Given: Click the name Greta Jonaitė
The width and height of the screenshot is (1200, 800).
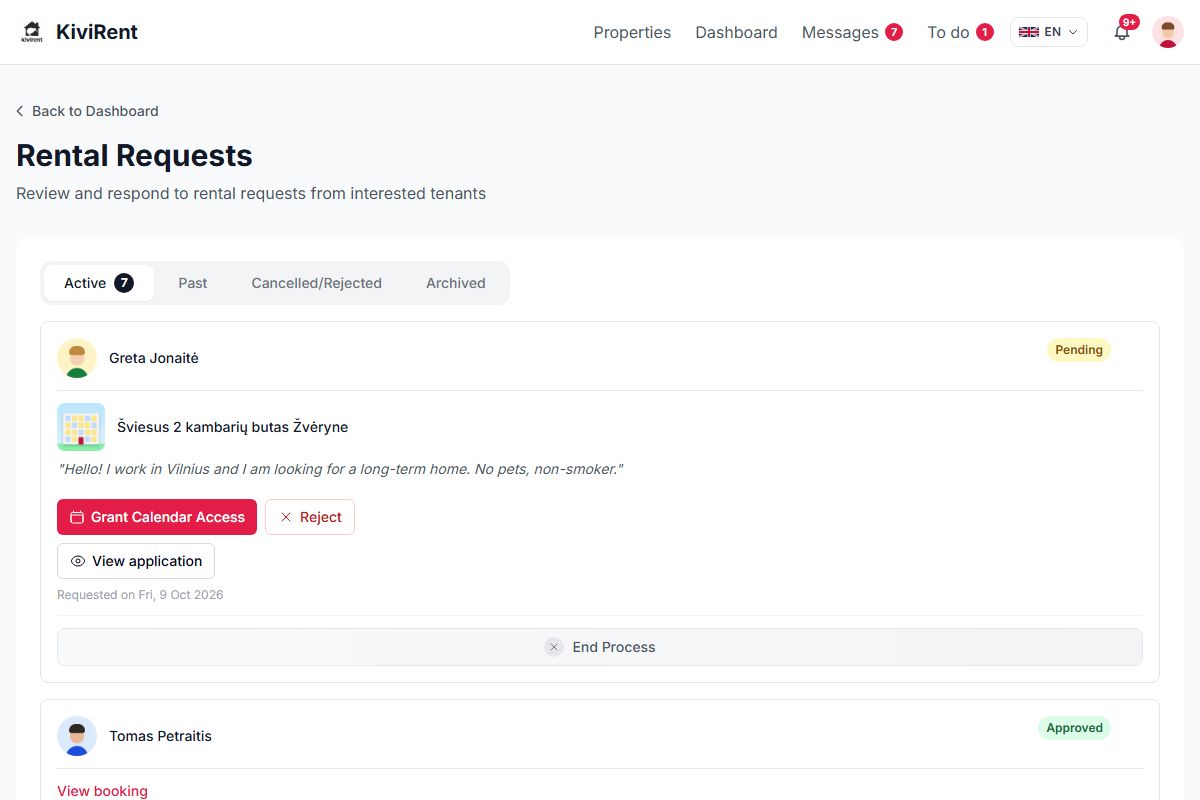Looking at the screenshot, I should tap(154, 358).
